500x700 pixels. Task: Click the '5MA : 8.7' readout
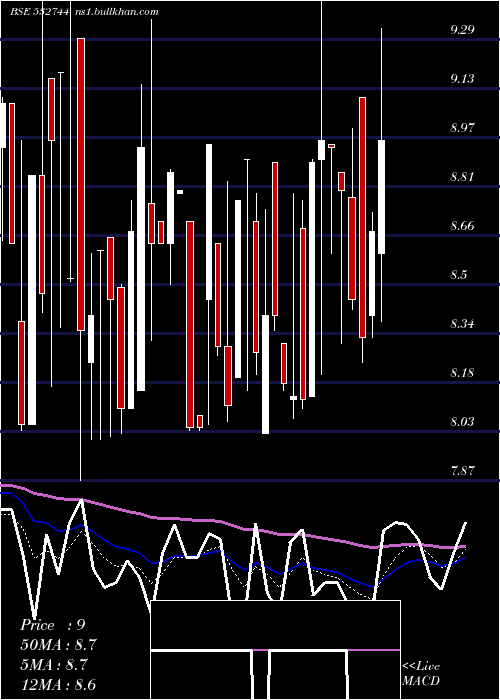click(x=54, y=665)
